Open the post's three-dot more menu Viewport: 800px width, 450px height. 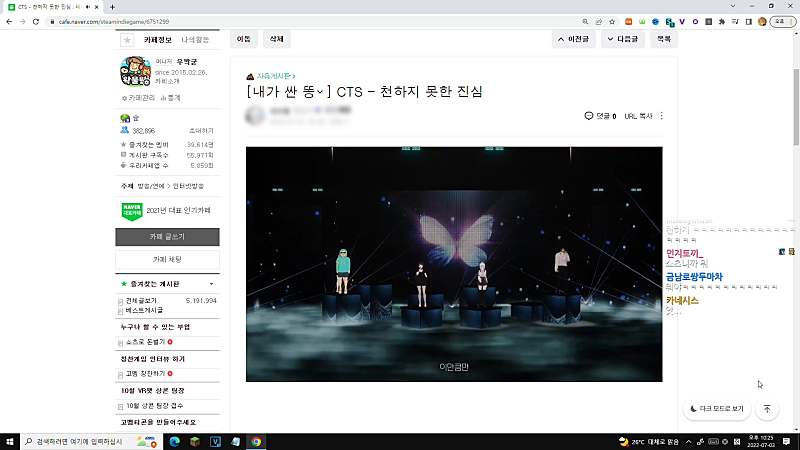662,116
